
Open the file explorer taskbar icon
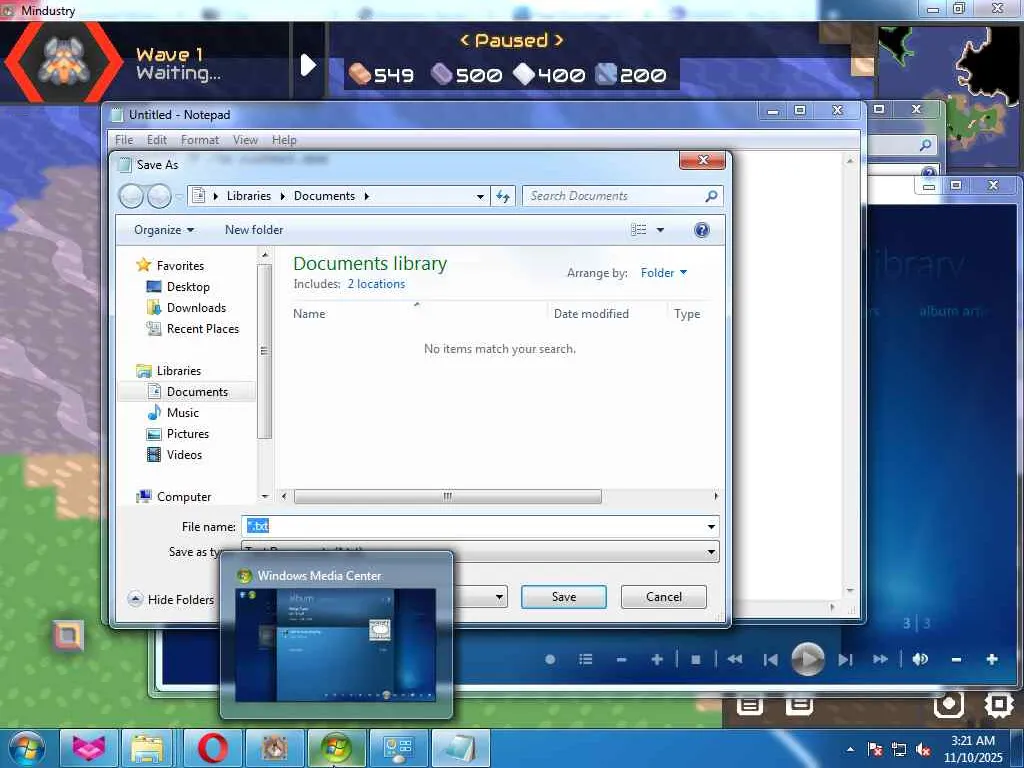pos(148,748)
